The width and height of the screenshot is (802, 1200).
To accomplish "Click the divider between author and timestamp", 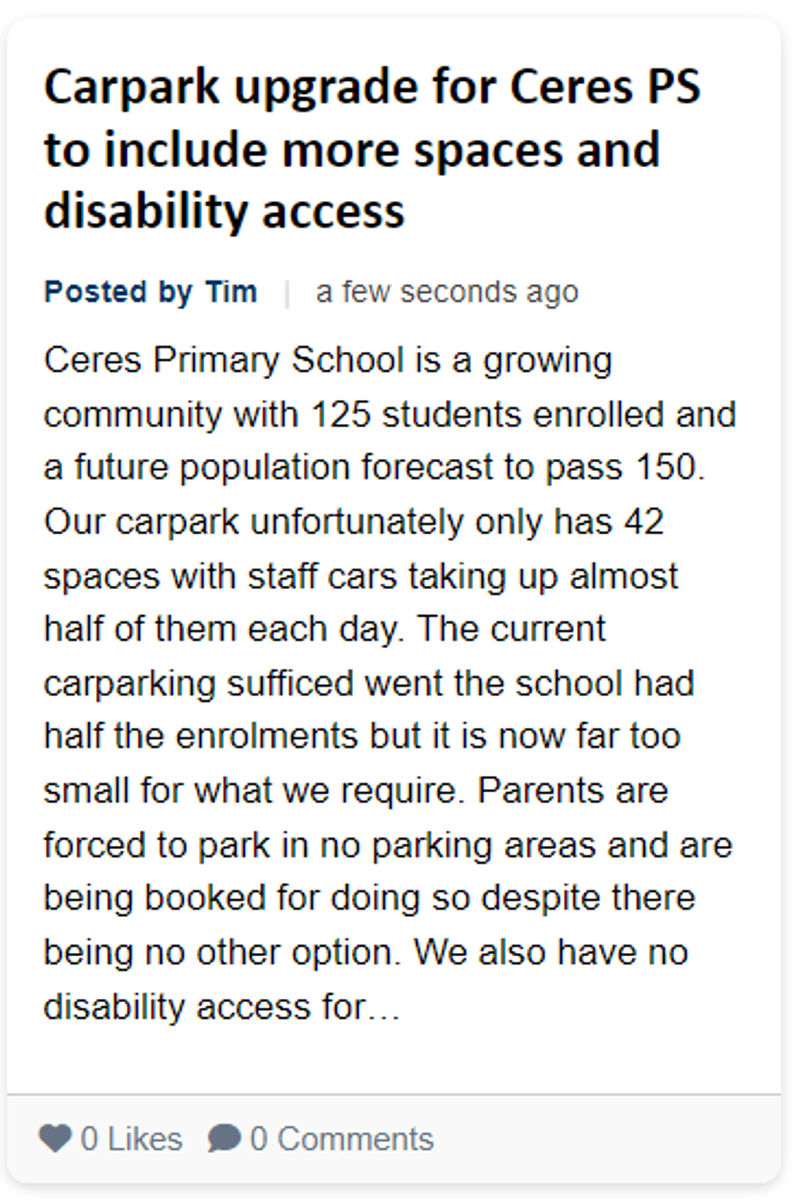I will point(287,292).
